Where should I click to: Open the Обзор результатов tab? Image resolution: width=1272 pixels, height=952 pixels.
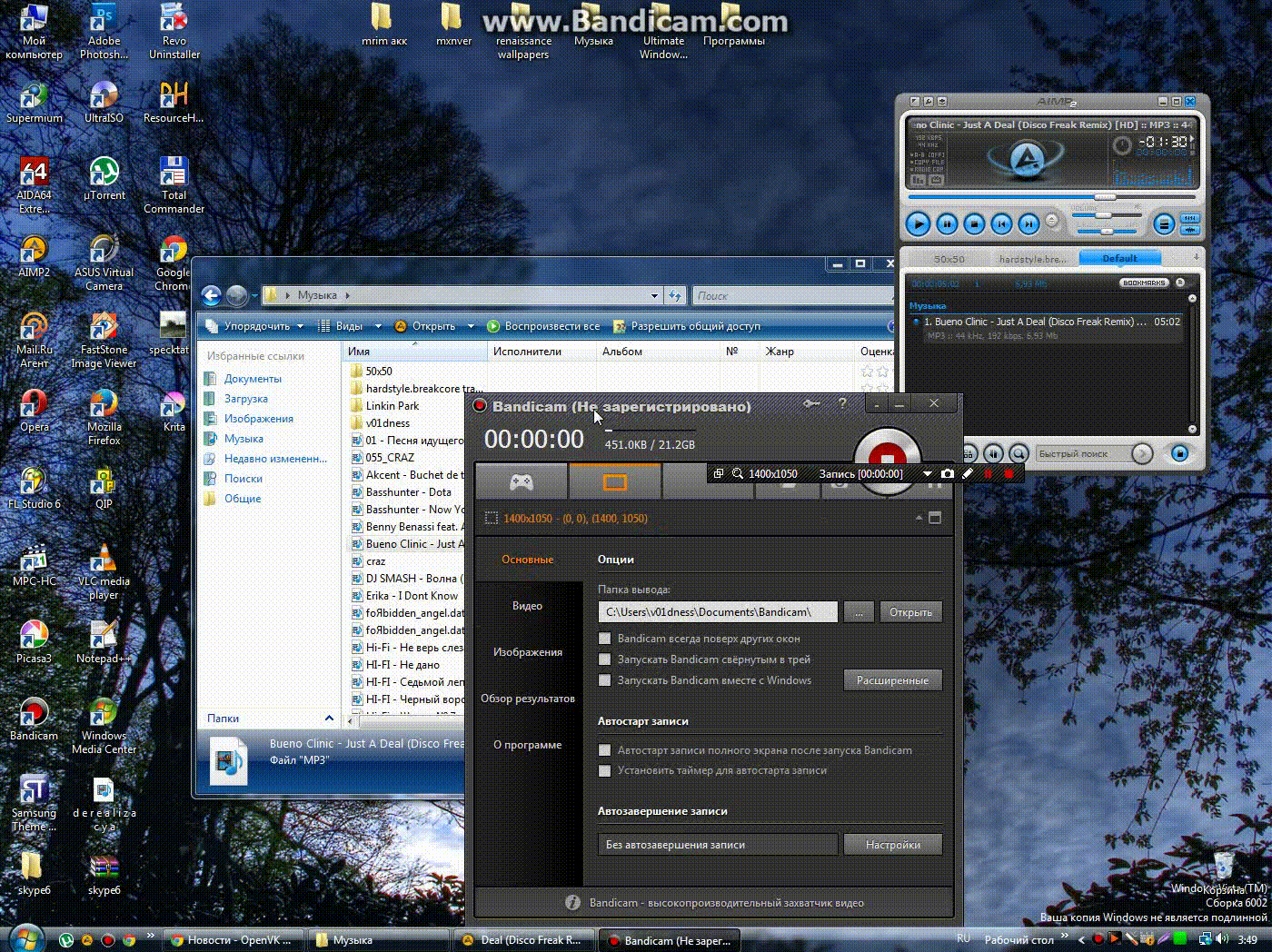tap(527, 699)
